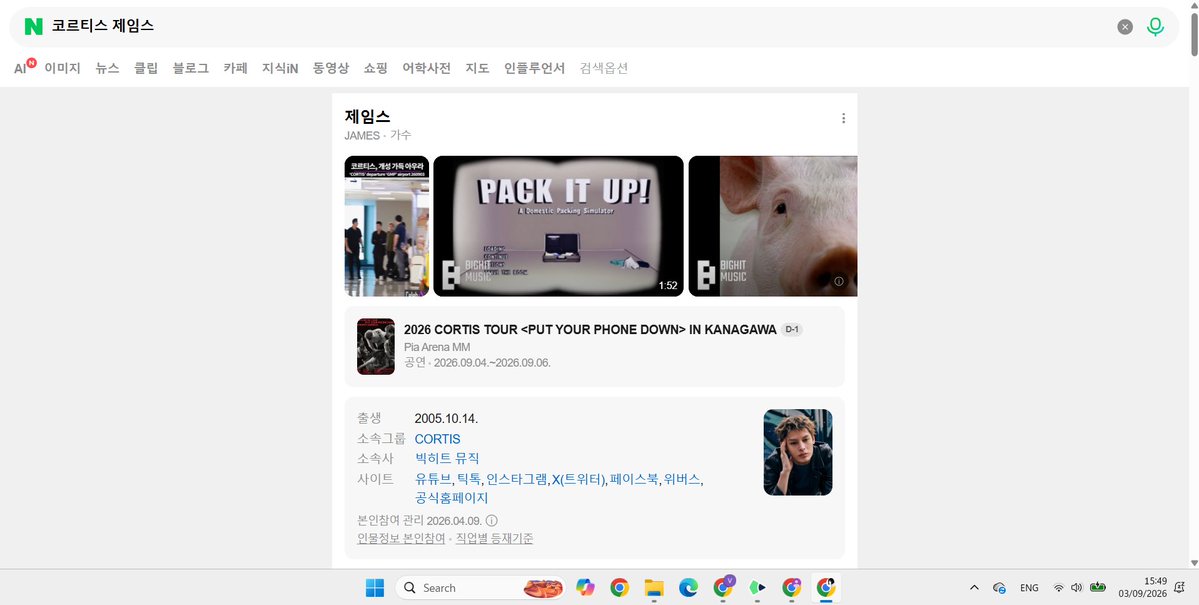The height and width of the screenshot is (605, 1199).
Task: Open the pig video thumbnail
Action: pyautogui.click(x=773, y=226)
